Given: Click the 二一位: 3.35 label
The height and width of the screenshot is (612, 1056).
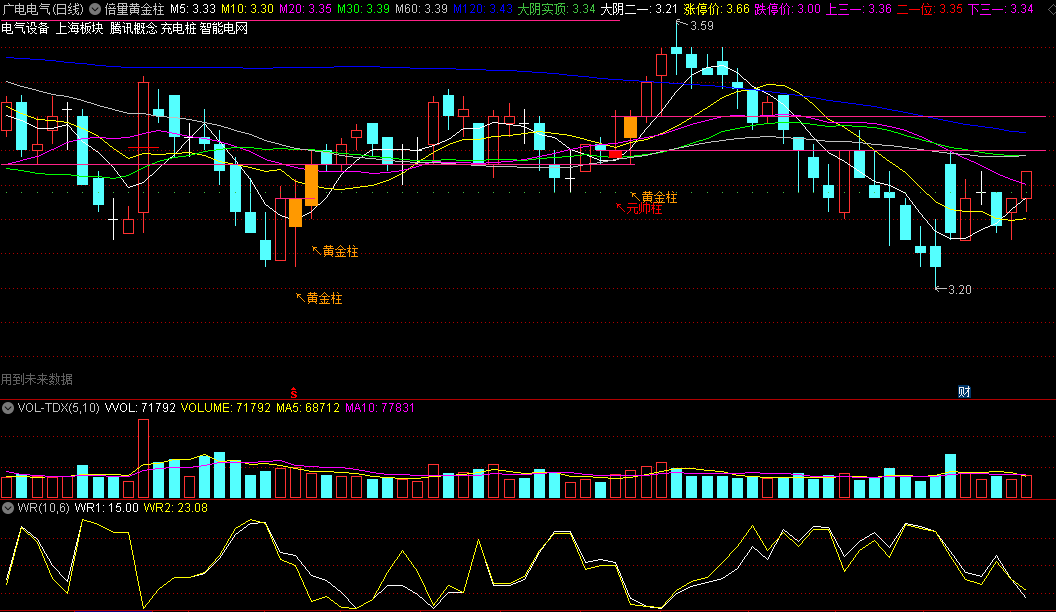Looking at the screenshot, I should 929,9.
